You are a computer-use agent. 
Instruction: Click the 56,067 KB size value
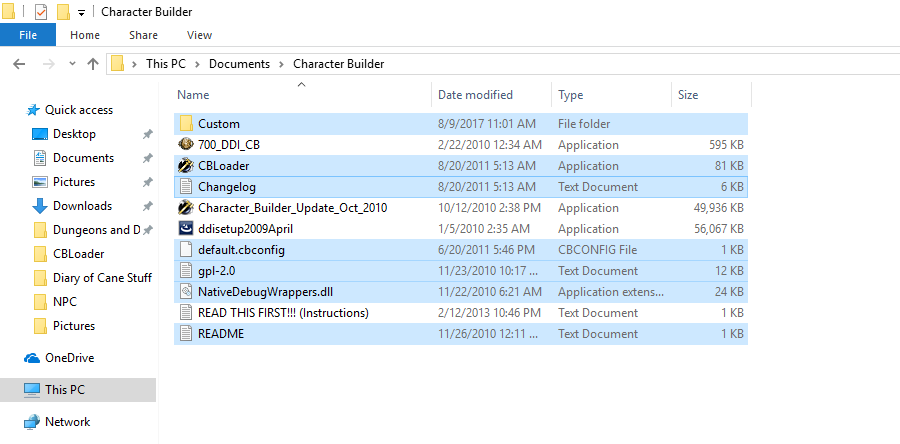click(x=719, y=229)
